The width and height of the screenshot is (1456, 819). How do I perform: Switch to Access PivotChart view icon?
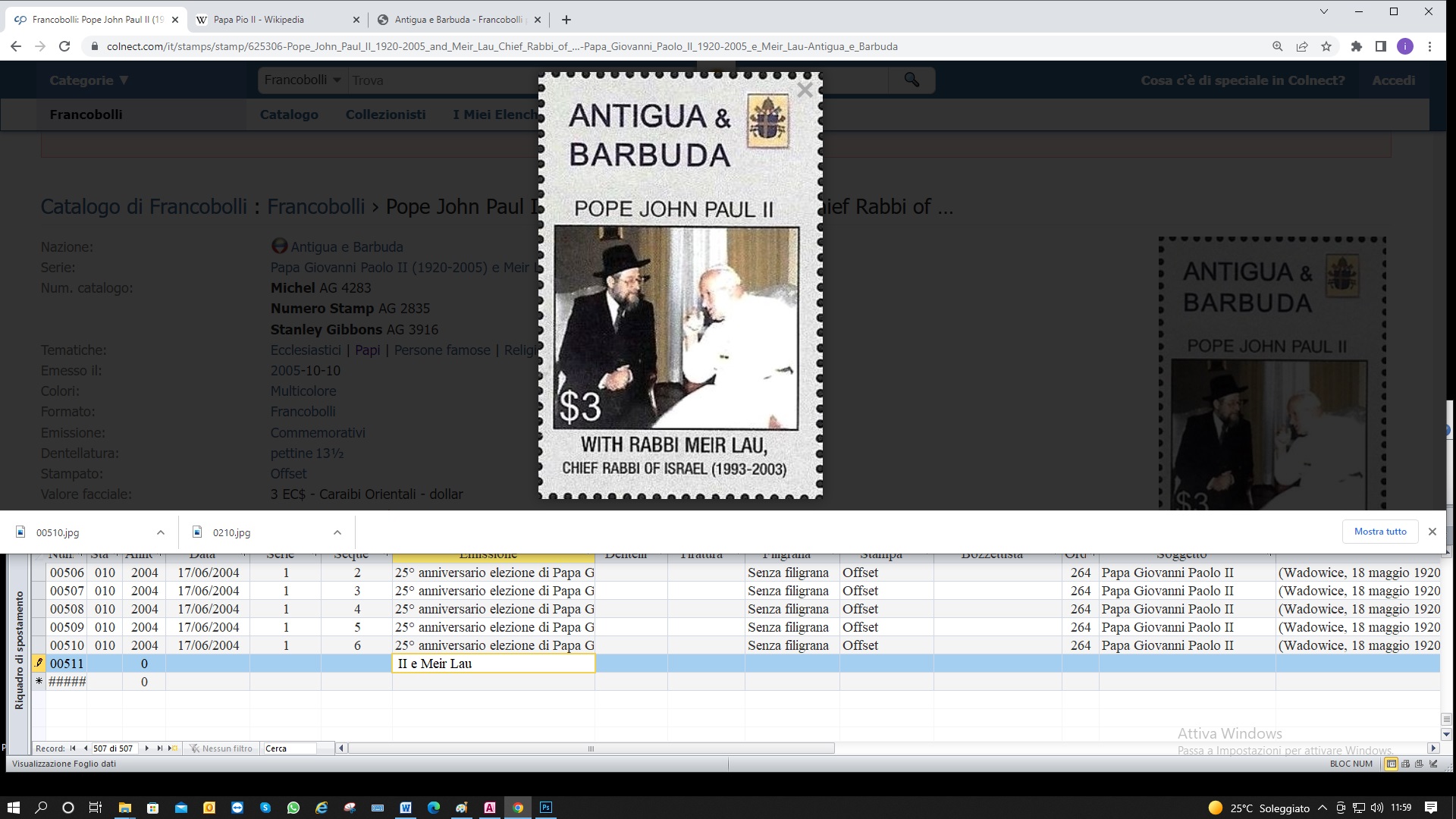point(1419,764)
